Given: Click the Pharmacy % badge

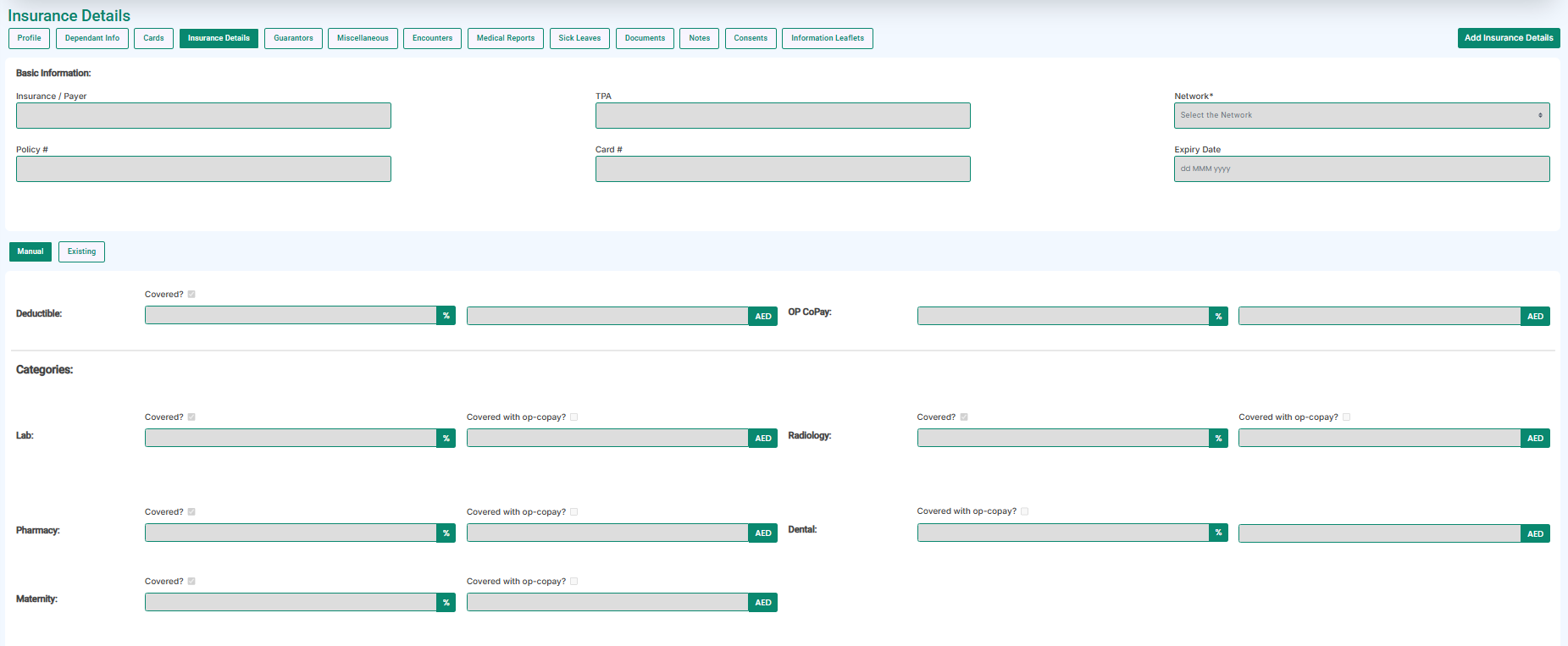Looking at the screenshot, I should [446, 533].
